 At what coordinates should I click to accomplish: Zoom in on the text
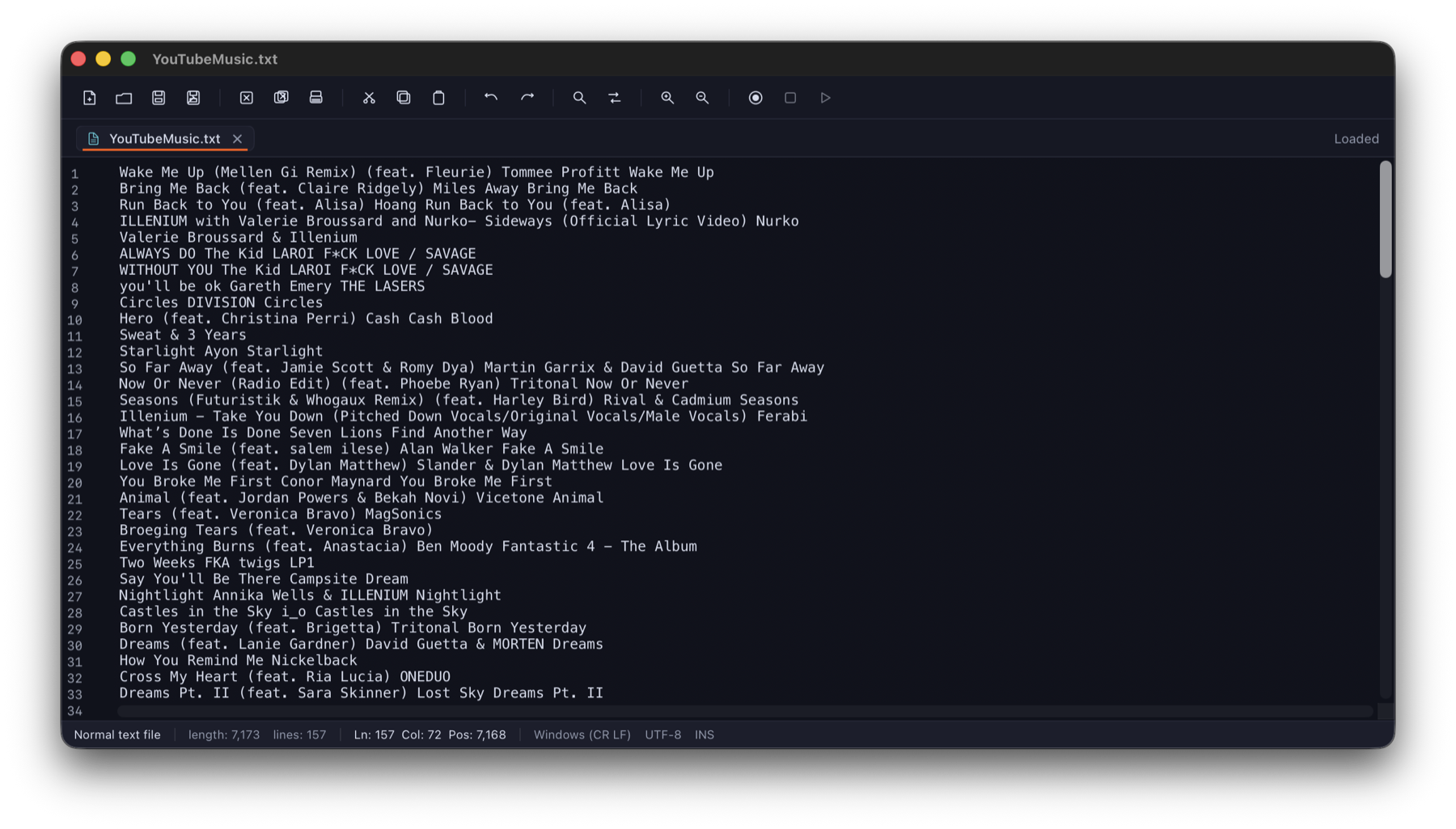(667, 98)
